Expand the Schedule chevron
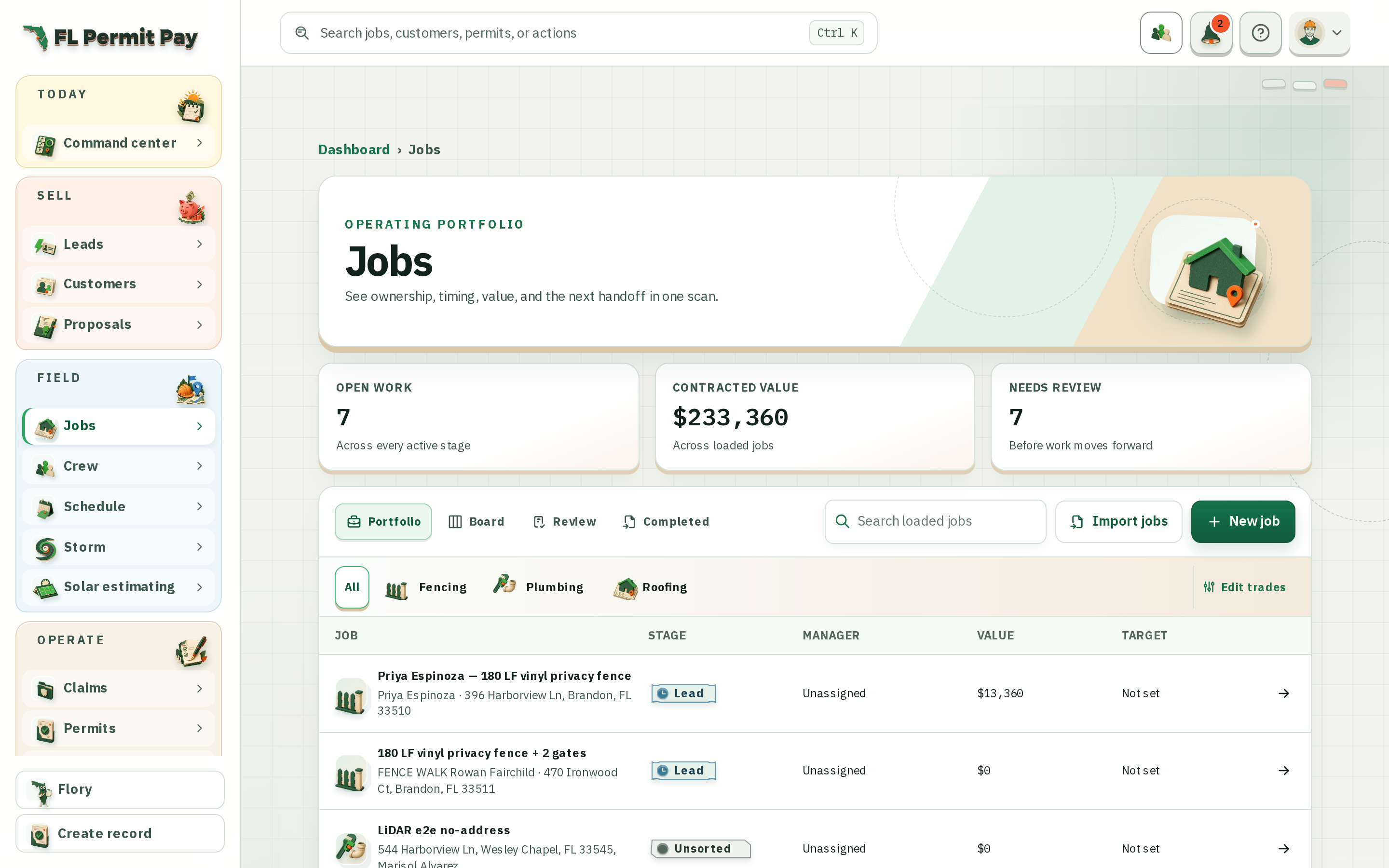 tap(199, 506)
